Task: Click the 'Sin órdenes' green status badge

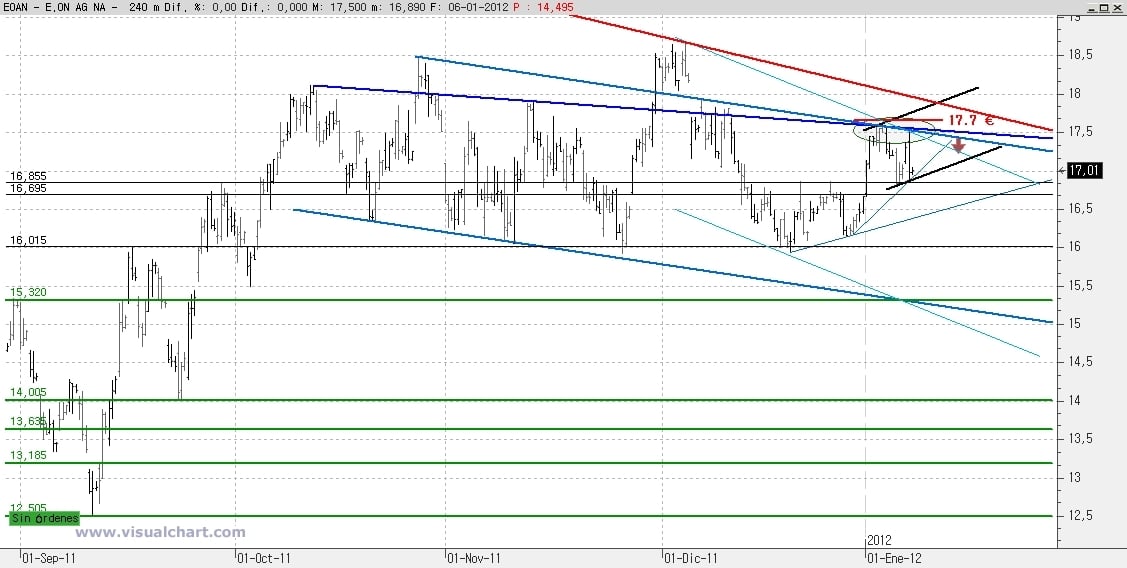Action: [45, 518]
